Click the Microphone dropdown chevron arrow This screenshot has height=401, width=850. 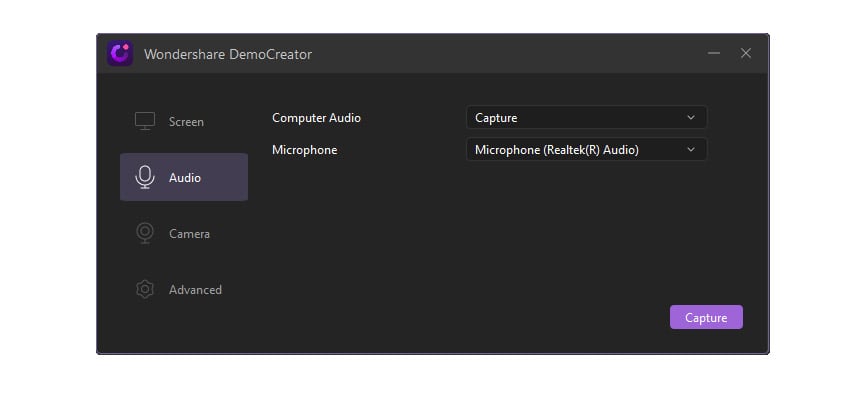pos(691,150)
